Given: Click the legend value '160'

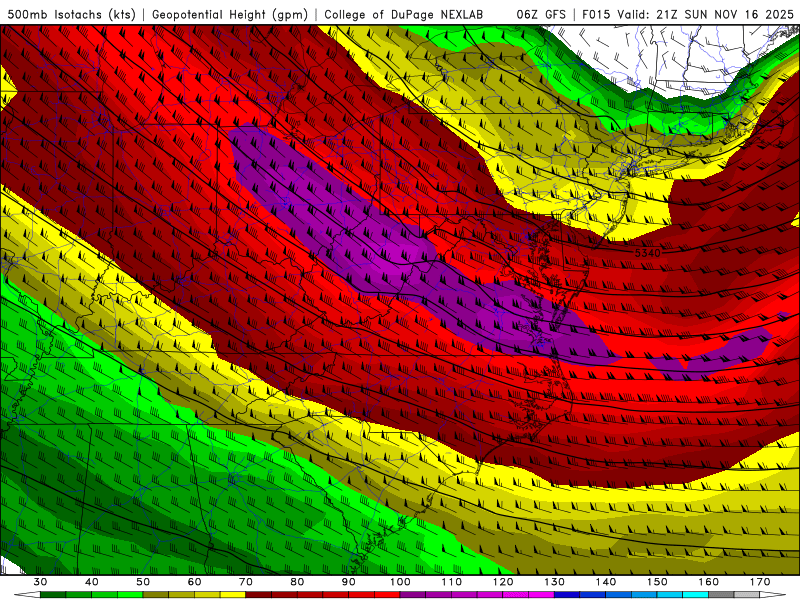Looking at the screenshot, I should [x=709, y=582].
